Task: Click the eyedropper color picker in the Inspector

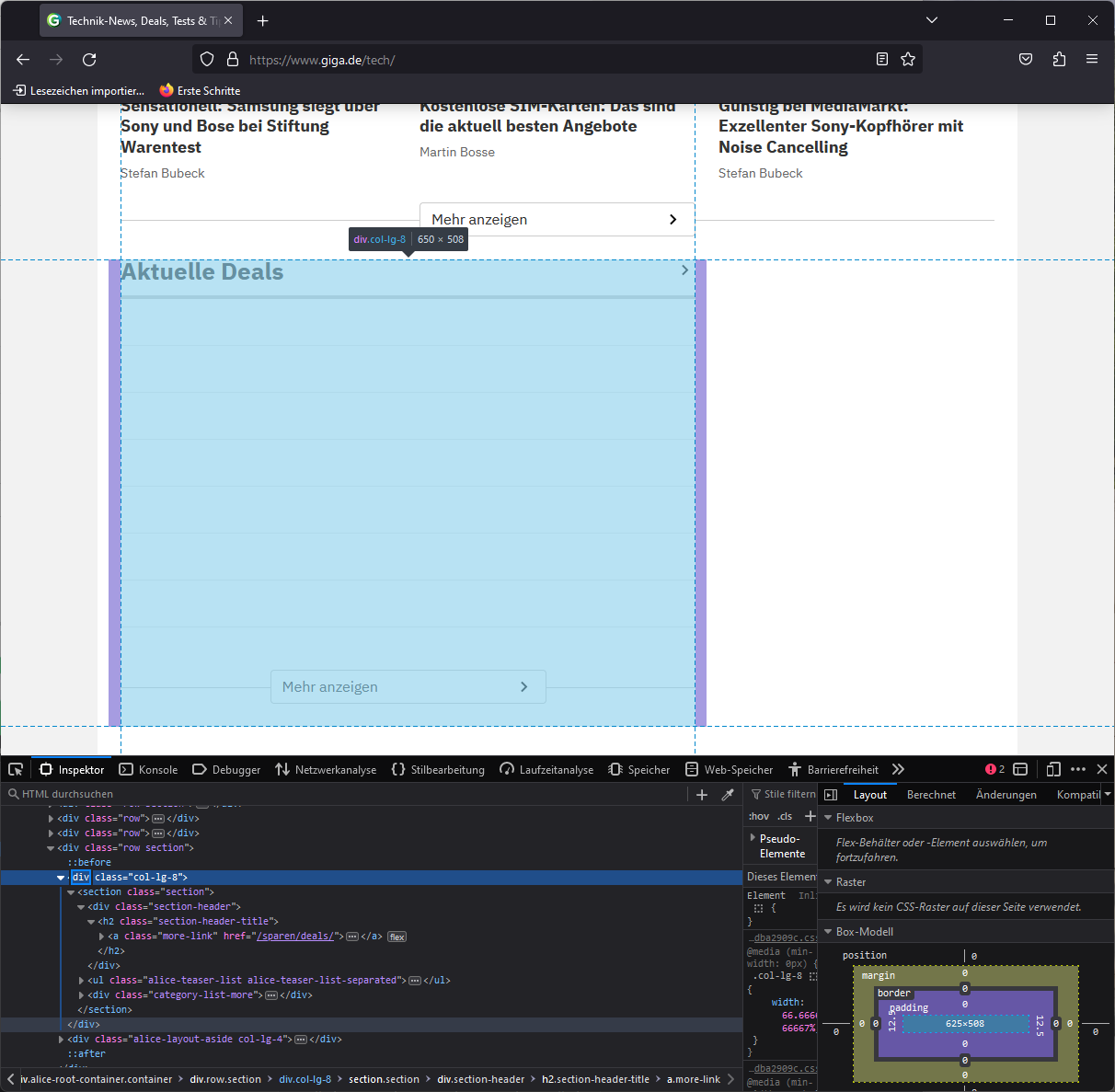Action: [726, 795]
